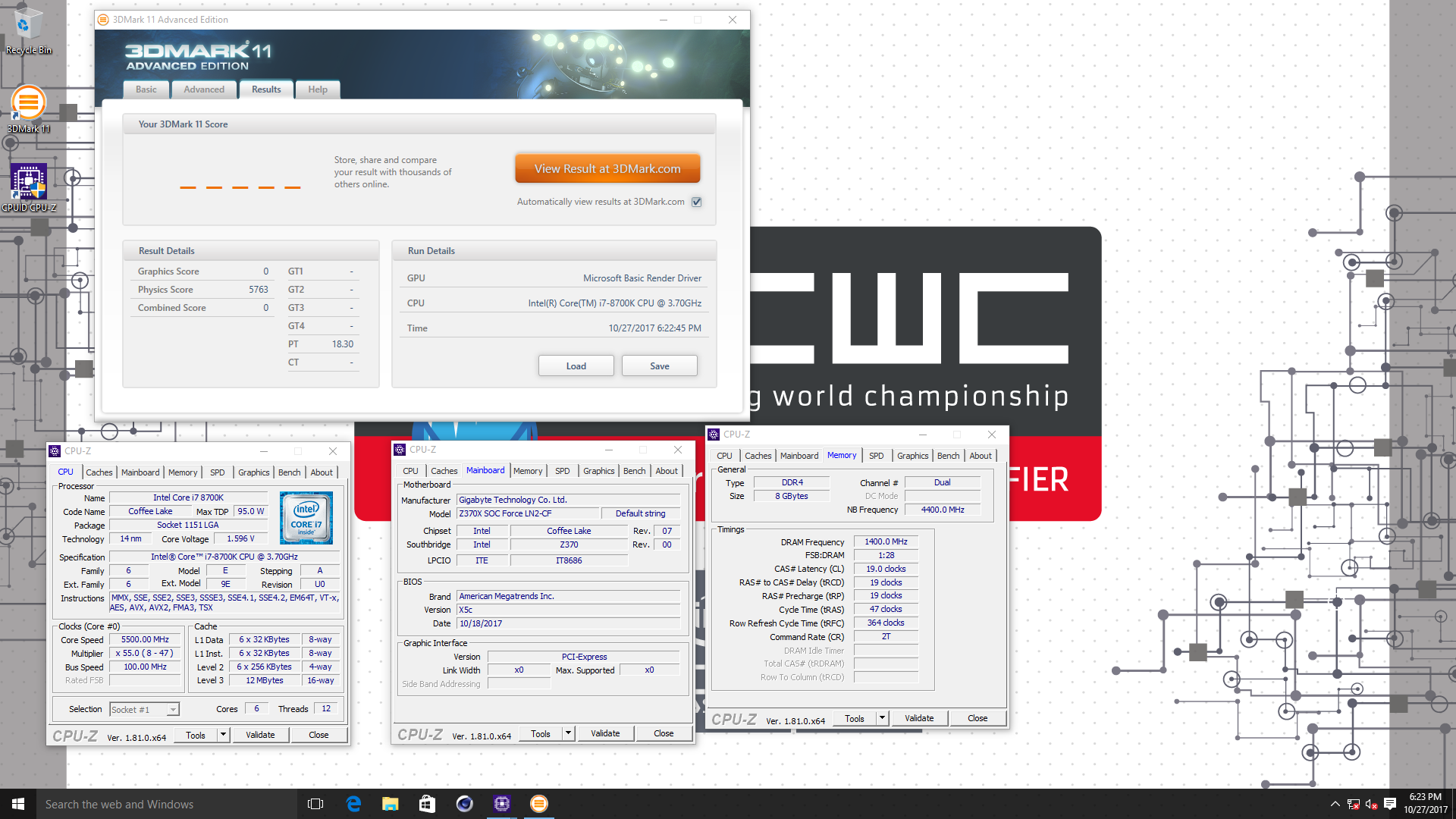Click the 3DMark 11 title bar icon
Image resolution: width=1456 pixels, height=819 pixels.
tap(104, 20)
